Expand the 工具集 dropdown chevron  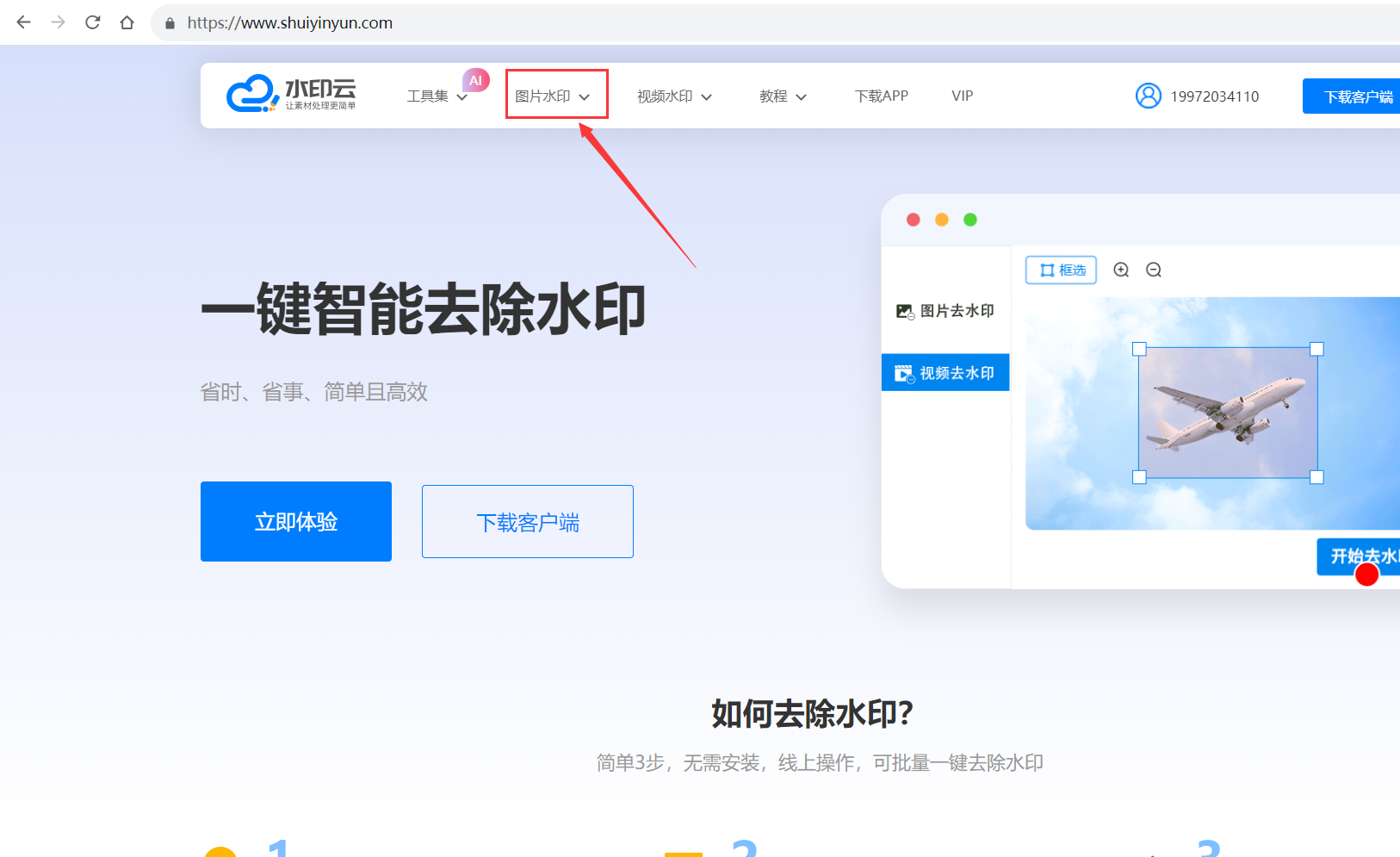462,97
